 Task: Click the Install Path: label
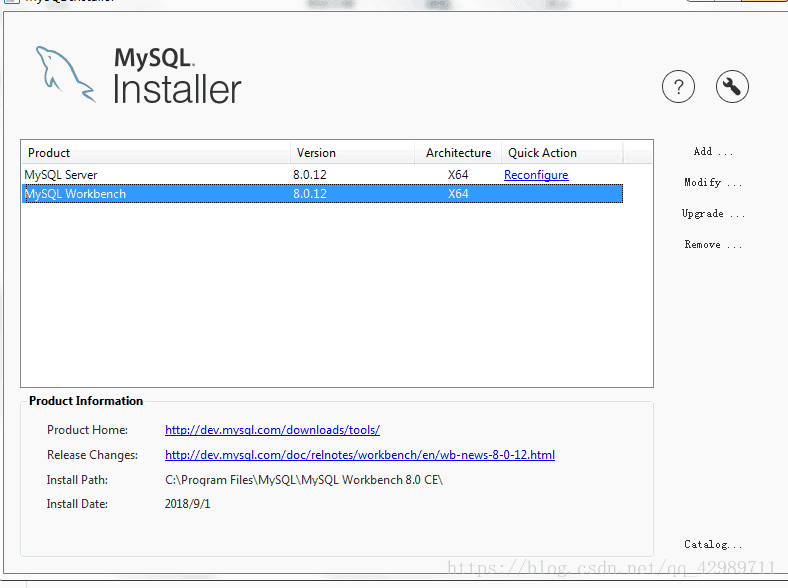77,480
